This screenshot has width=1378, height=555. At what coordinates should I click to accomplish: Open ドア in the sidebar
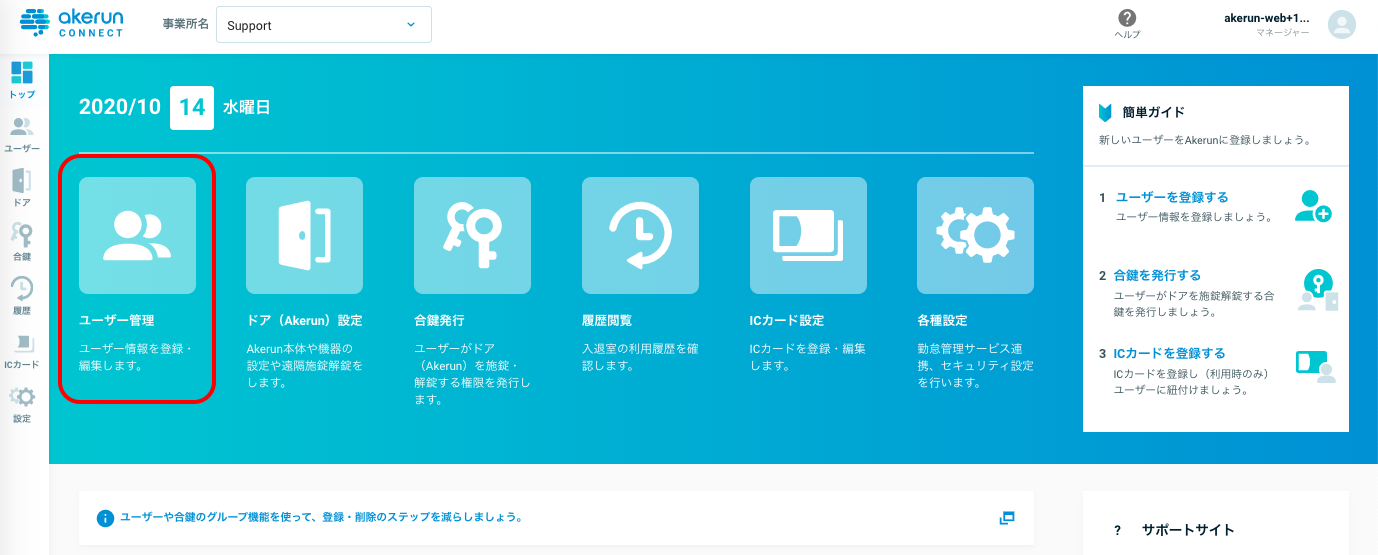click(22, 188)
